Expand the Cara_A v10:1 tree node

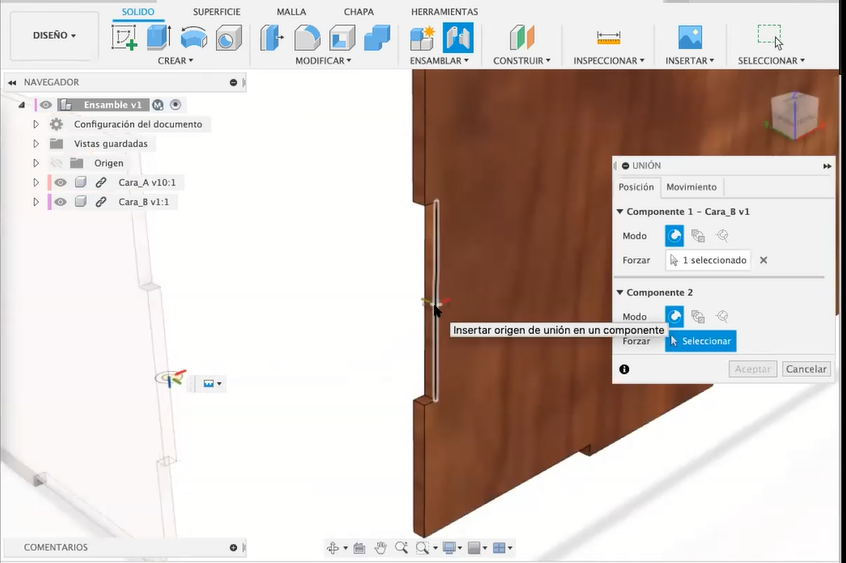tap(36, 182)
